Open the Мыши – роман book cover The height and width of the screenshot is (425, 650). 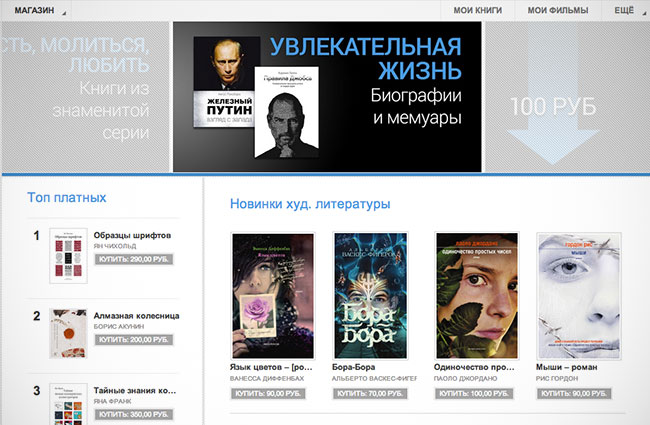click(579, 296)
